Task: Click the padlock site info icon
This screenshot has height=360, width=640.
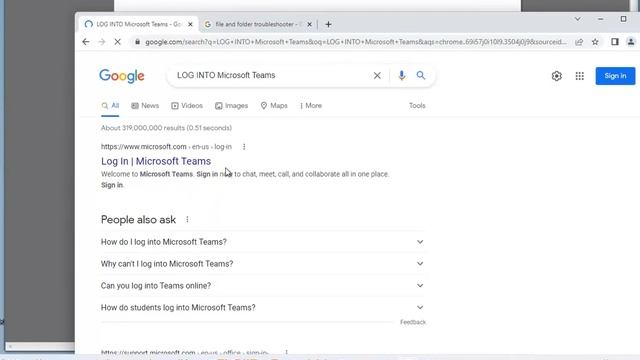Action: click(138, 42)
